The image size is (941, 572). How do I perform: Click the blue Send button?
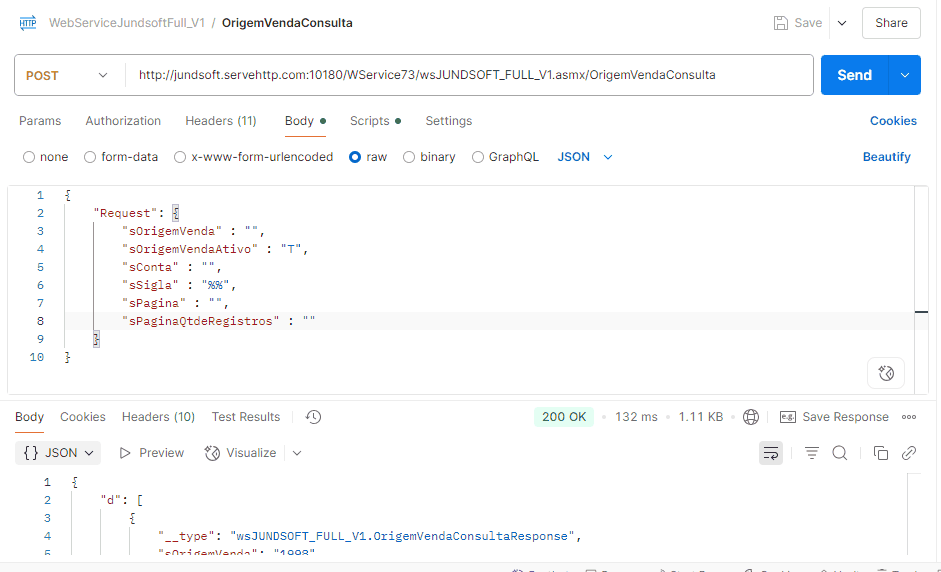pos(853,75)
